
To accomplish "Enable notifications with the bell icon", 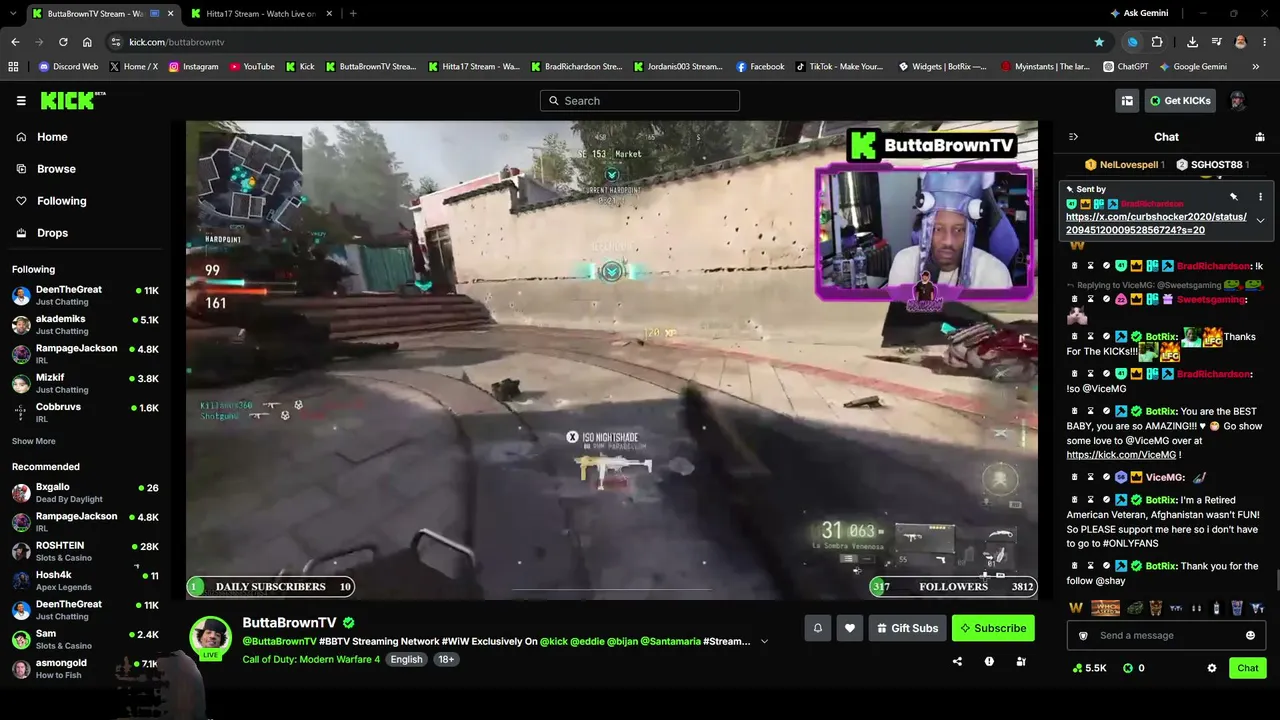I will click(x=817, y=628).
